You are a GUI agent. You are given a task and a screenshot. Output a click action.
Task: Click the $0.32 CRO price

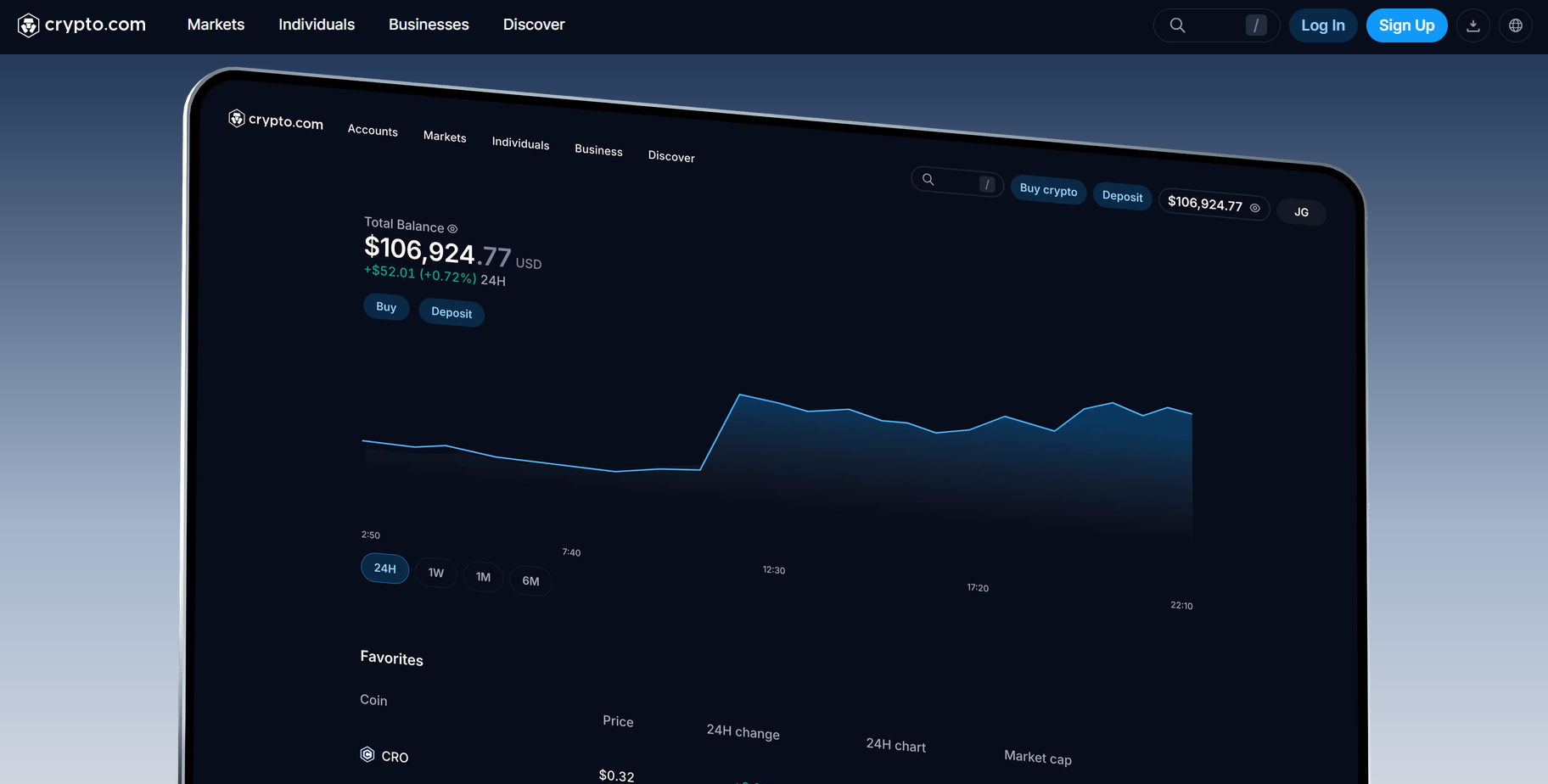(x=616, y=776)
